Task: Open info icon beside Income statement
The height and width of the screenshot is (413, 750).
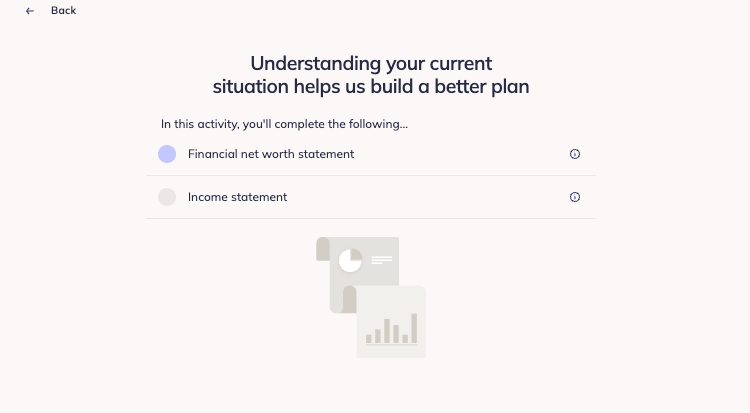Action: (x=574, y=197)
